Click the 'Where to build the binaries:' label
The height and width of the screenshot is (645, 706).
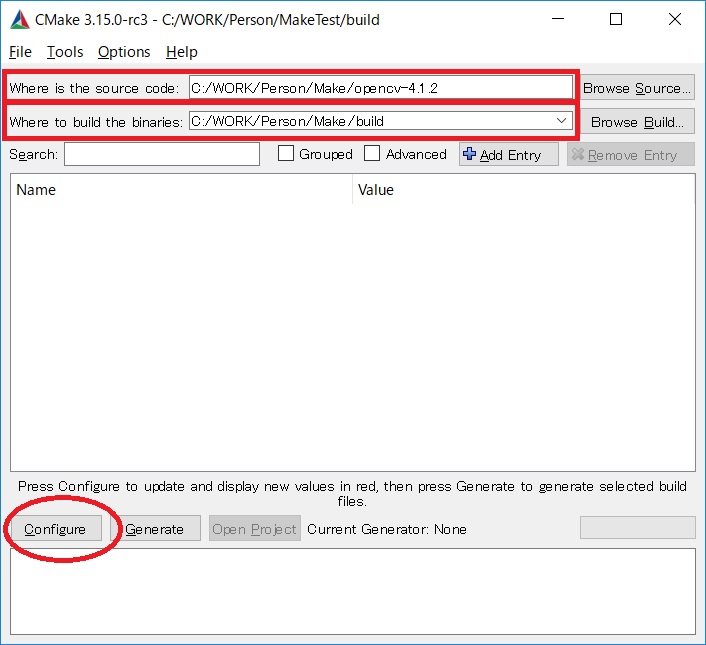click(96, 122)
